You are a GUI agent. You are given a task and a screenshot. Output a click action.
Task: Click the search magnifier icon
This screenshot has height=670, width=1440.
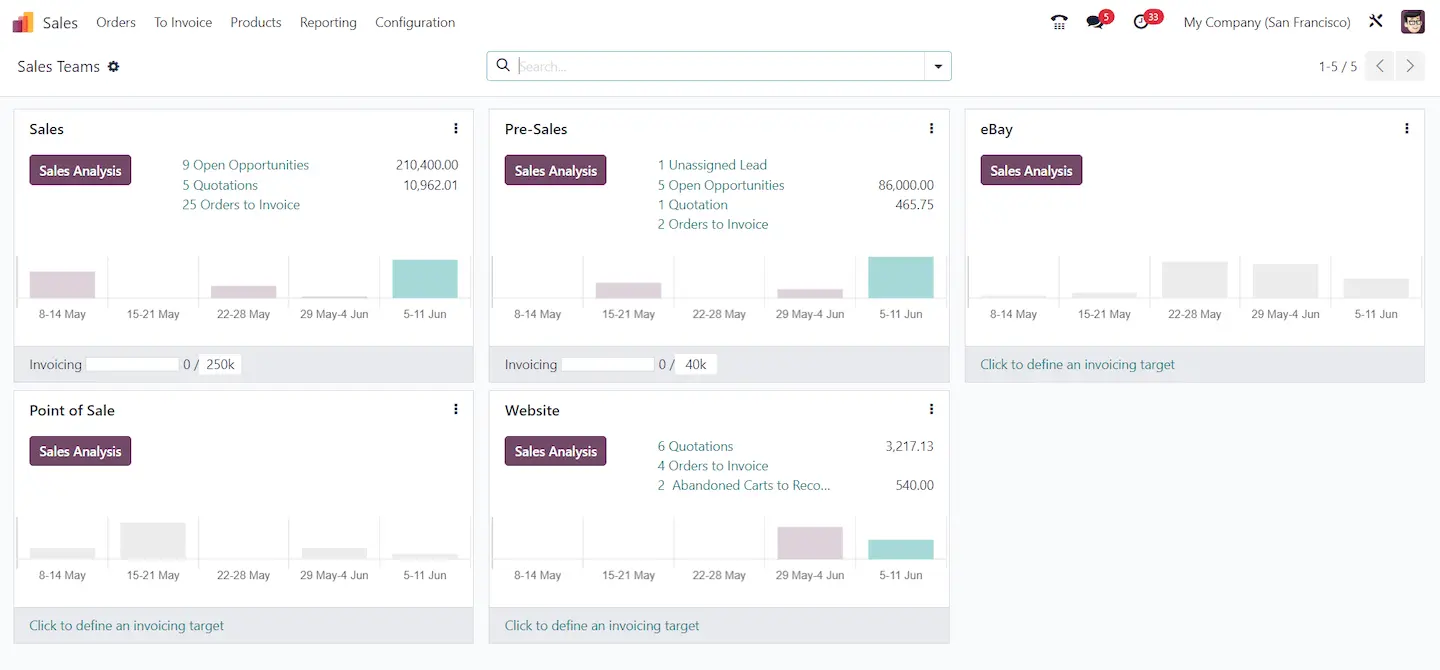click(x=503, y=66)
